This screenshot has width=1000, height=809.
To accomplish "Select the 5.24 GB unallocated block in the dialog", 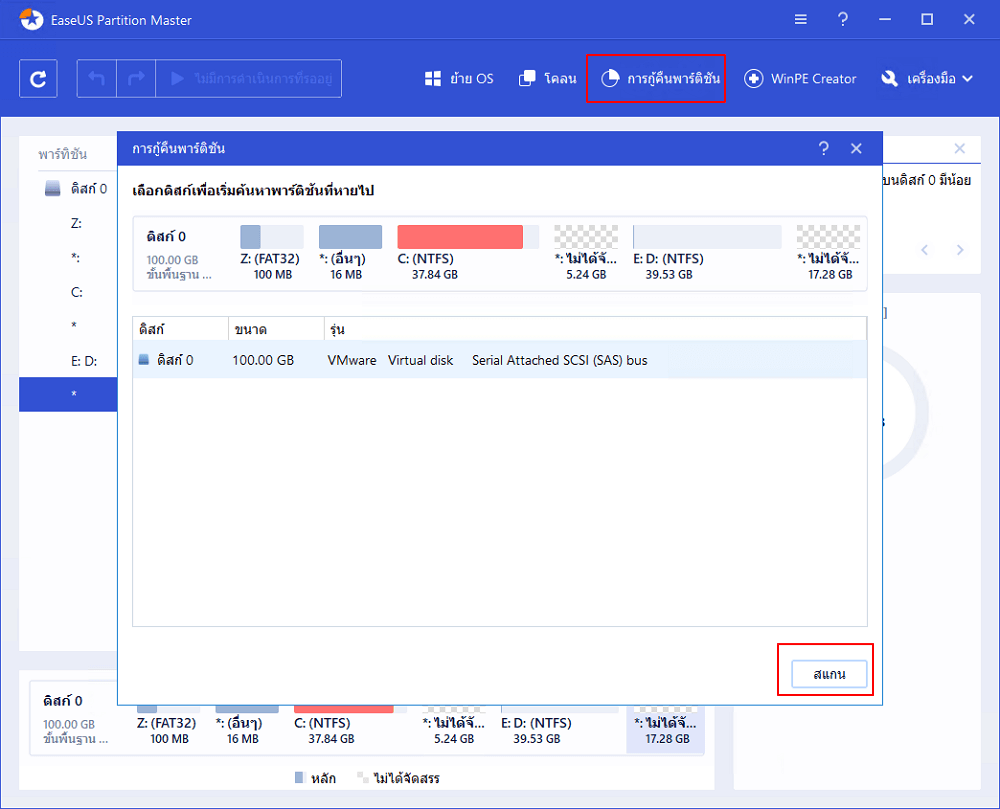I will tap(585, 252).
